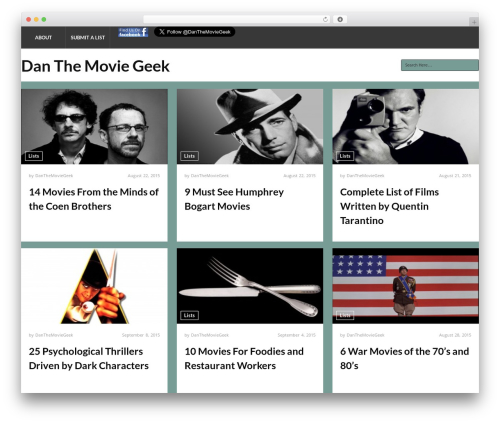
Task: Click author name under Tarantino image
Action: coord(365,176)
